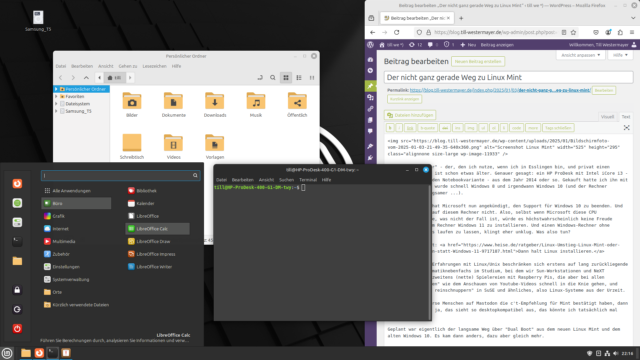640x360 pixels.
Task: Click the Samsung_T5 desktop drive icon
Action: 38,20
